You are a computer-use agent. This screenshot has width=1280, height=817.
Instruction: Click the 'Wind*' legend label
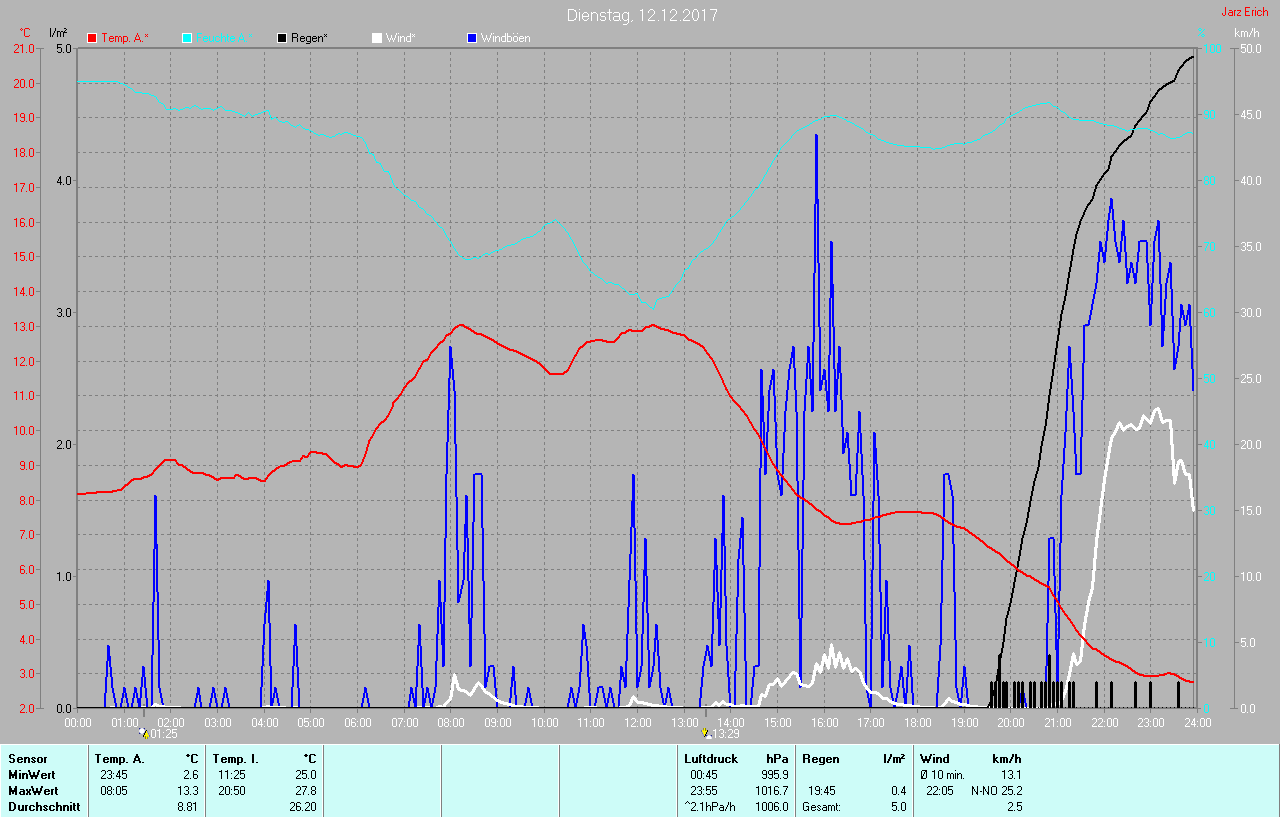400,38
